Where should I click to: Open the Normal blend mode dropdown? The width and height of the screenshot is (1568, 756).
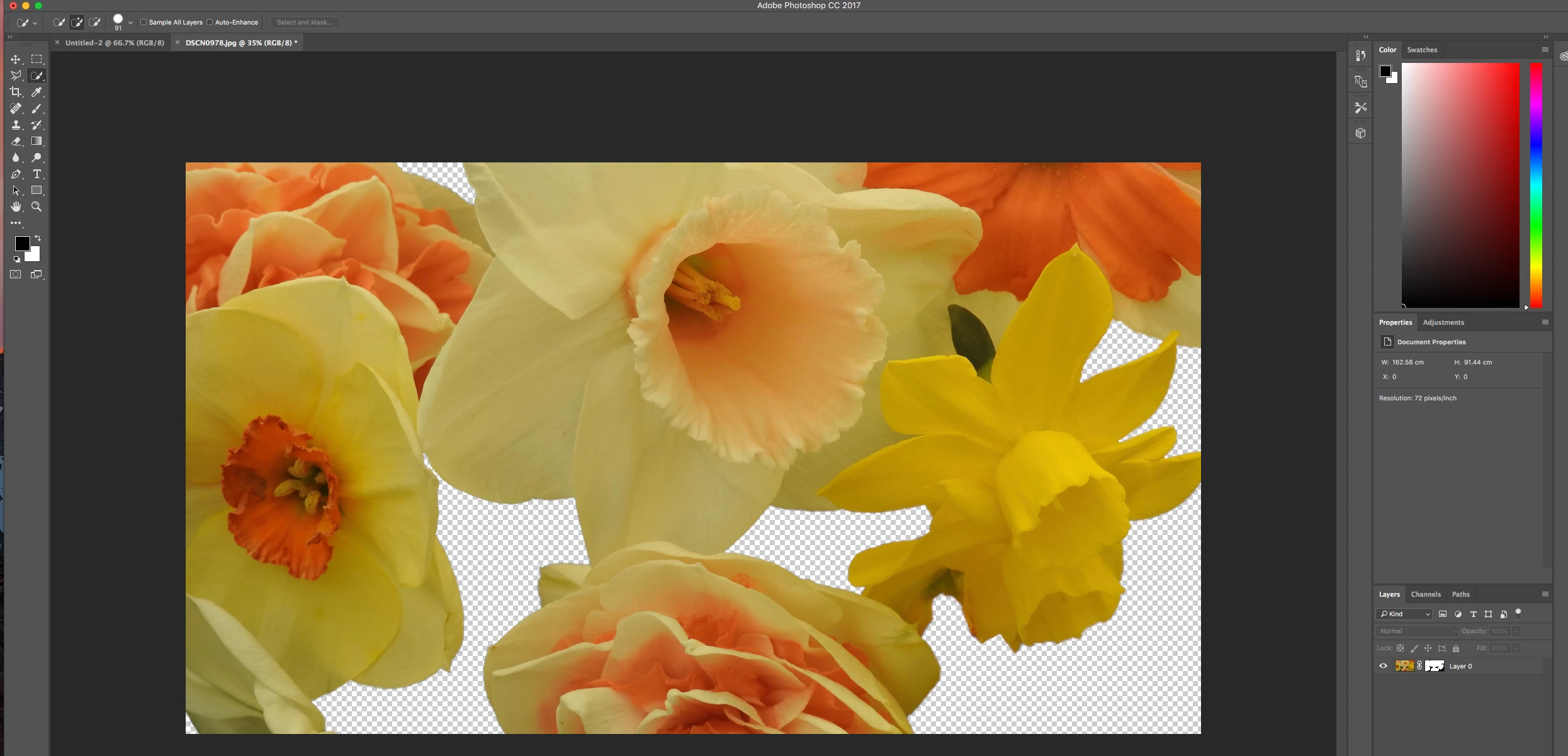(1416, 631)
